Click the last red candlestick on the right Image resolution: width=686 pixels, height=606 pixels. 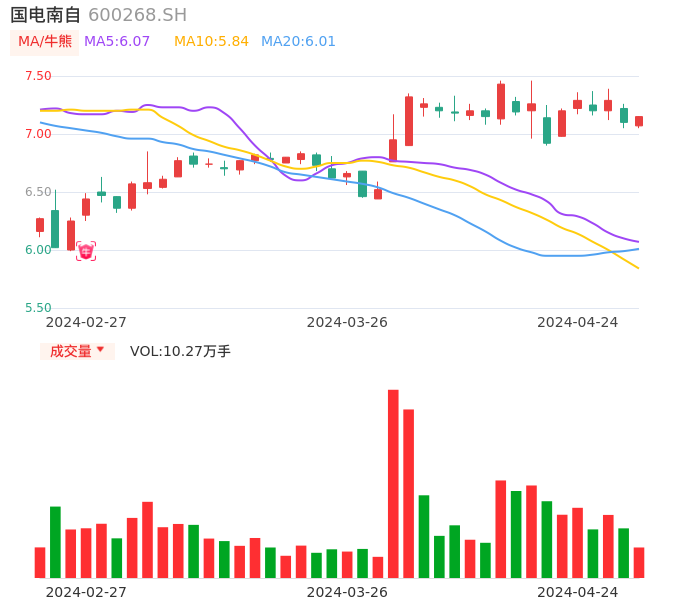(639, 121)
